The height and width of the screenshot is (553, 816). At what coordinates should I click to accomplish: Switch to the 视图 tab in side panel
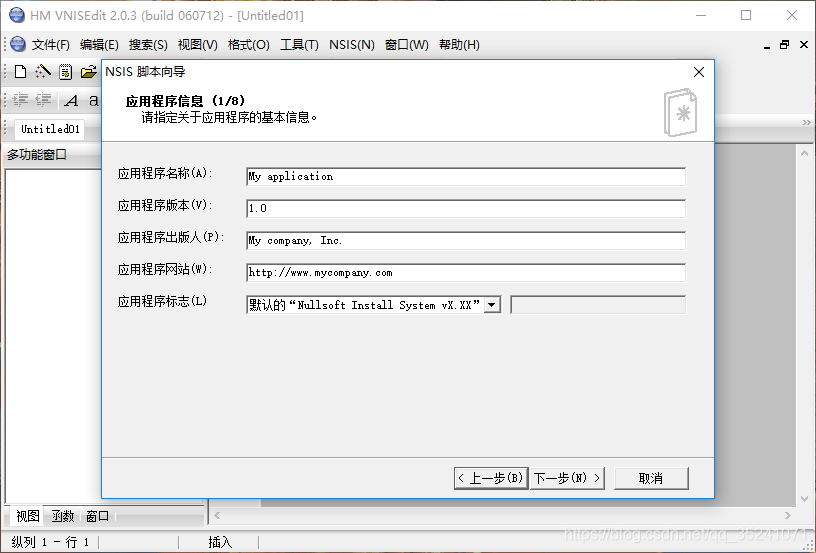27,516
